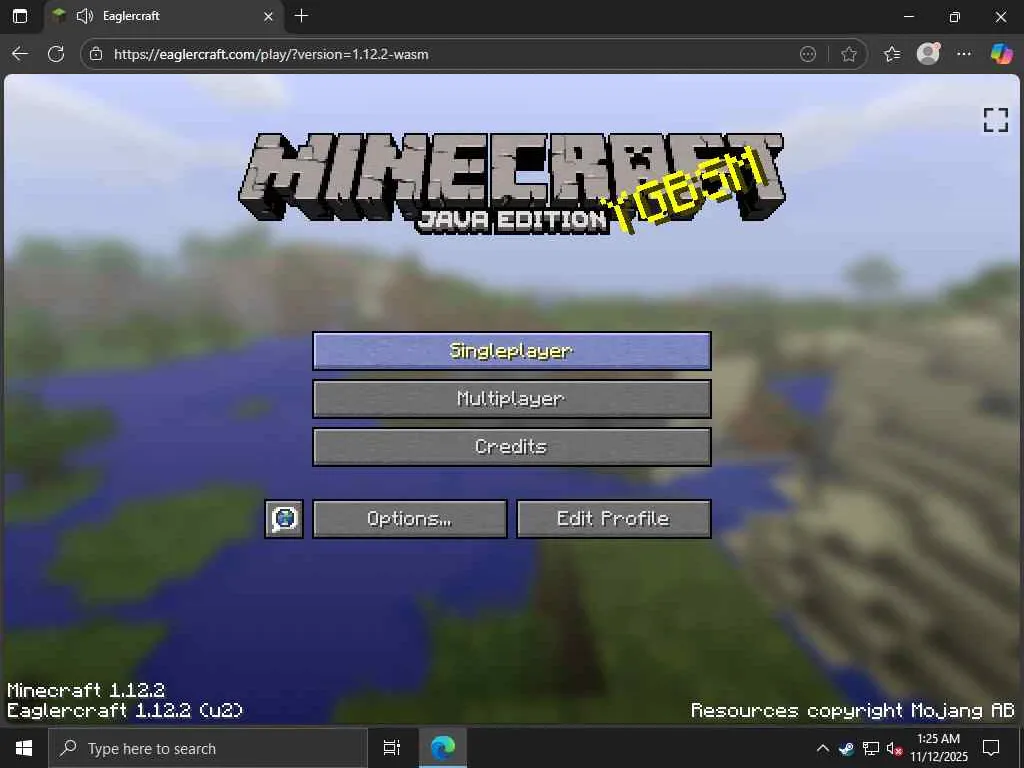Open the Copilot sidebar icon
Screen dimensions: 1024x768
pos(1000,54)
